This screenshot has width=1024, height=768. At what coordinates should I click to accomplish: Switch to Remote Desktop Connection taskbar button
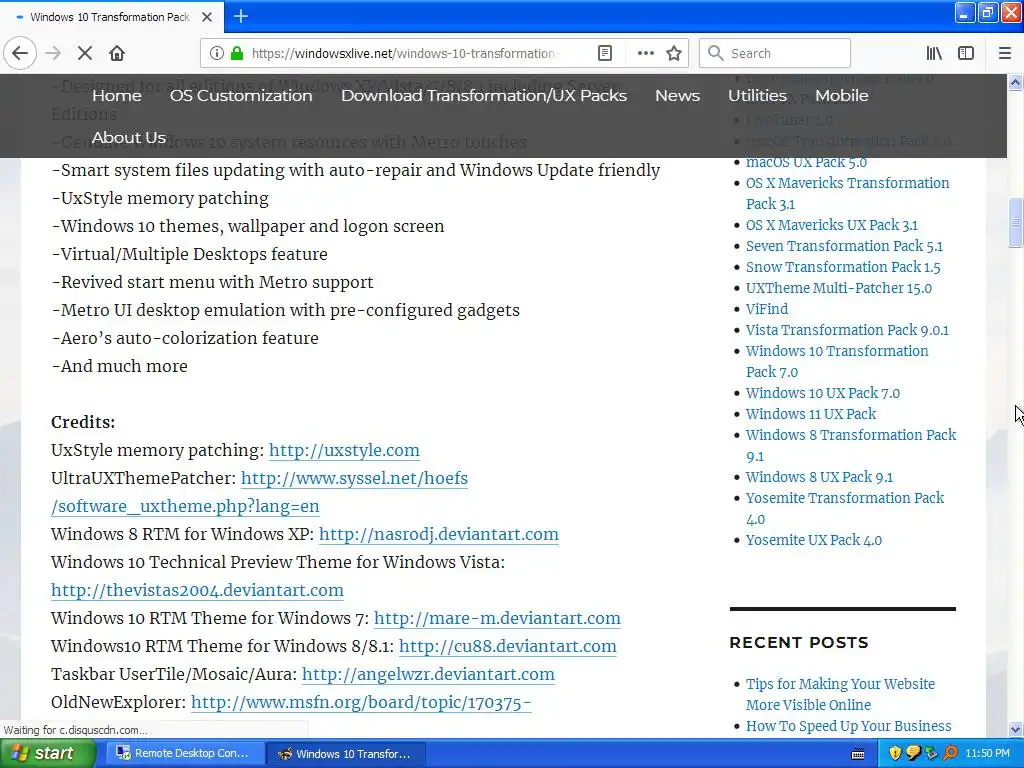pos(184,754)
